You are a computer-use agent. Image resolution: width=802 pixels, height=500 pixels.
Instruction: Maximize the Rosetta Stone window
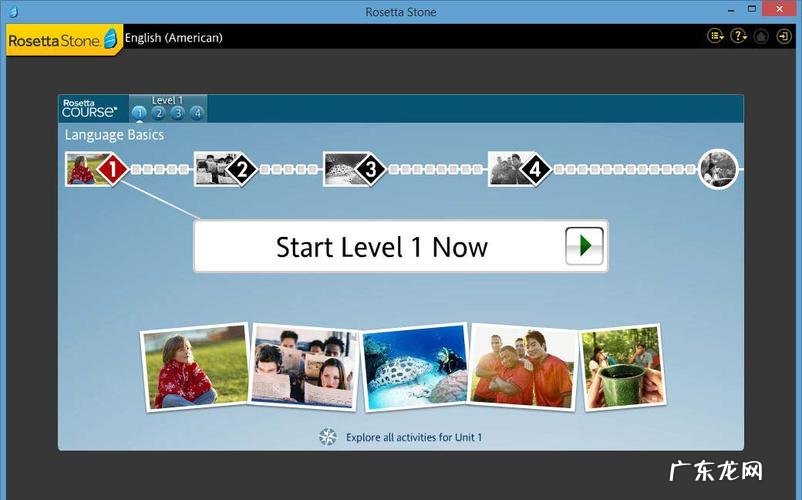tap(751, 9)
